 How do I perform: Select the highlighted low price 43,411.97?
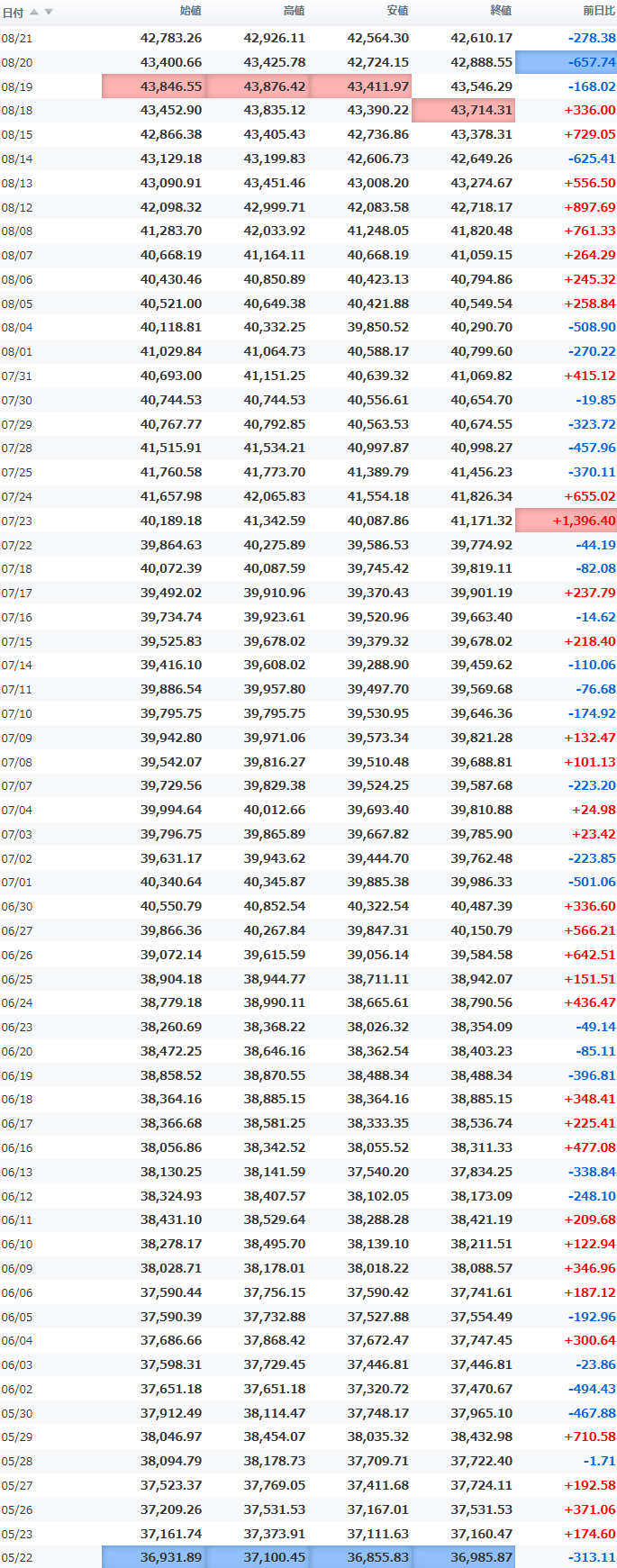click(360, 86)
